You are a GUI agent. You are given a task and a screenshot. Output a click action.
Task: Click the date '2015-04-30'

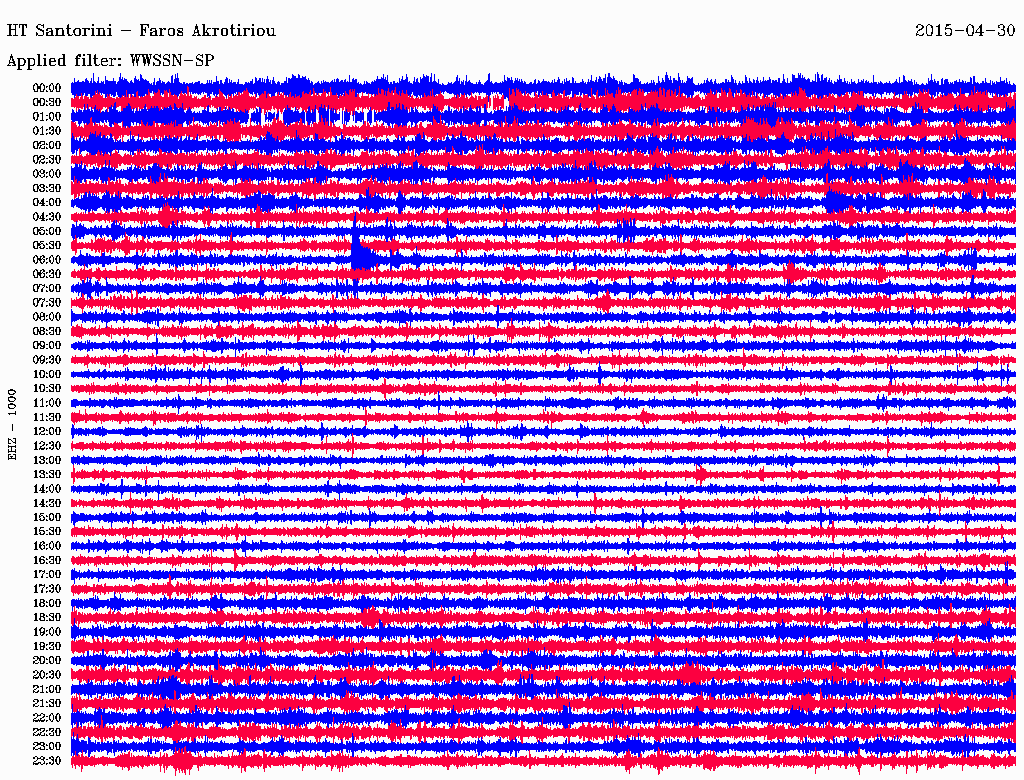click(x=965, y=31)
